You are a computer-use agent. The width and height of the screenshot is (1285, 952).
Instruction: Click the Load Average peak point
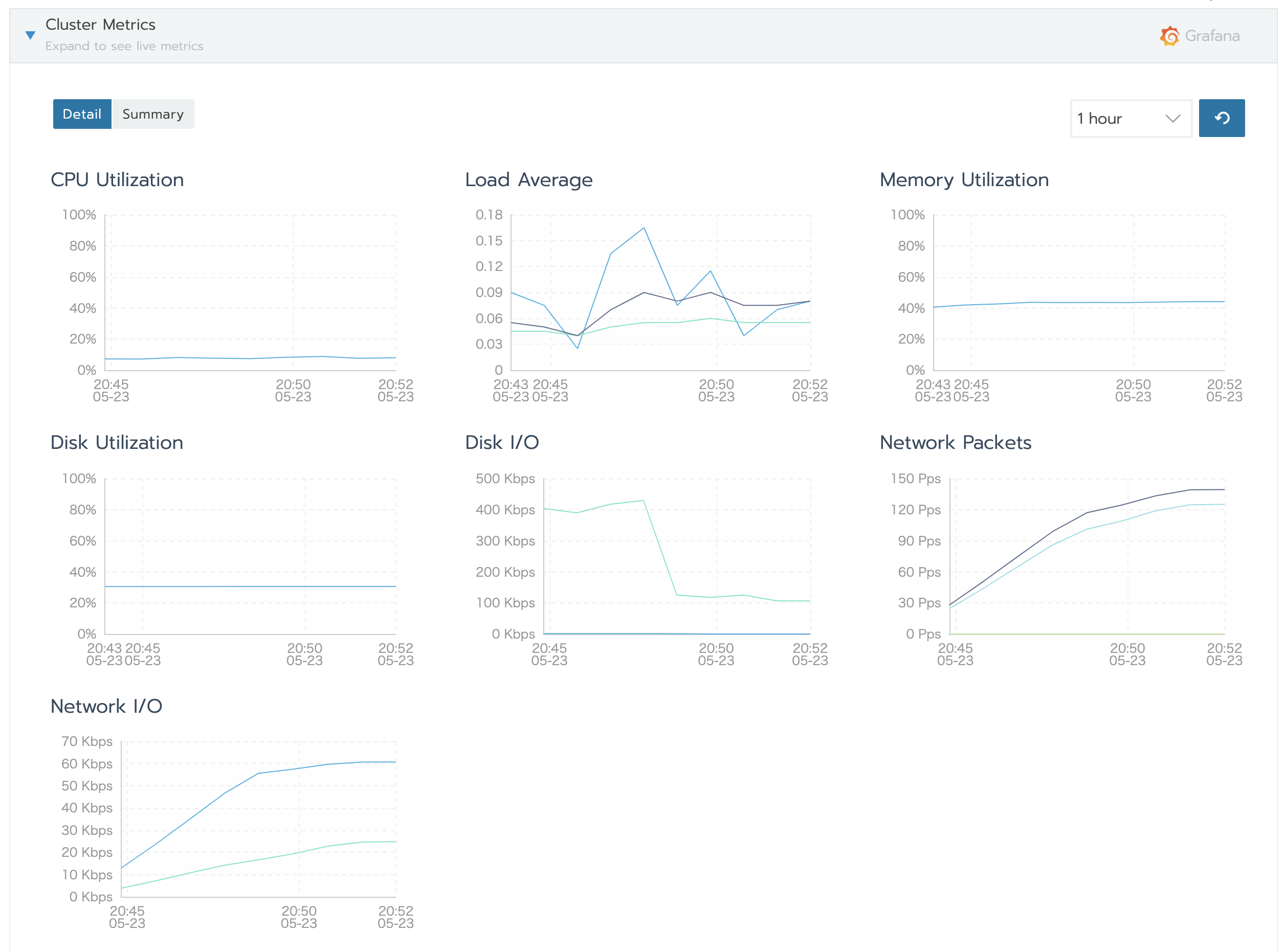tap(644, 228)
